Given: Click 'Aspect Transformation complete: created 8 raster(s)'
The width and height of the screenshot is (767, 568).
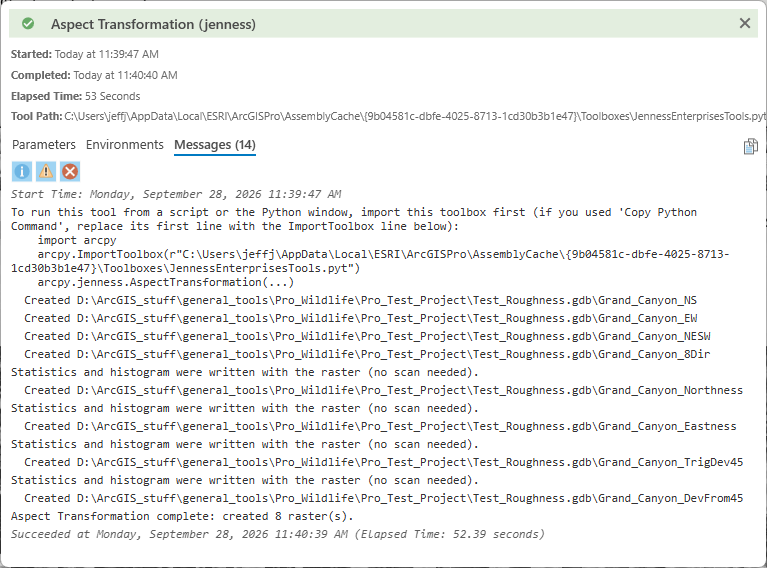Looking at the screenshot, I should coord(182,516).
